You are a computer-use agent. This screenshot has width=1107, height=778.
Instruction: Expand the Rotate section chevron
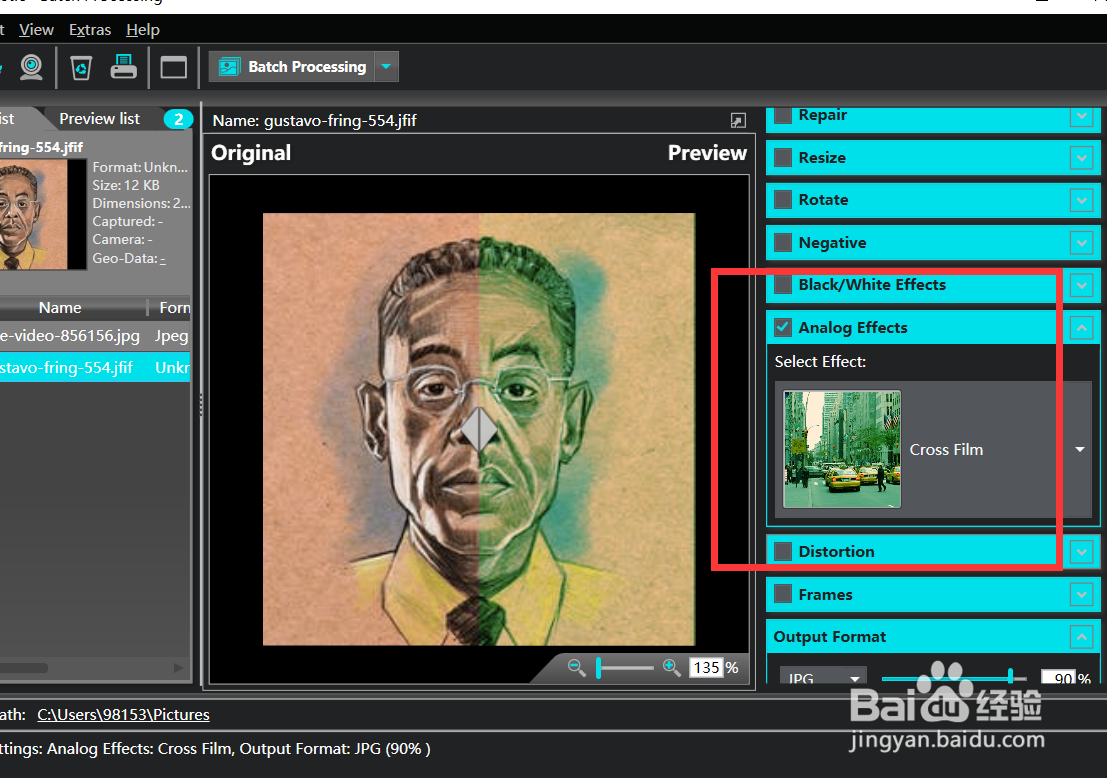tap(1082, 201)
